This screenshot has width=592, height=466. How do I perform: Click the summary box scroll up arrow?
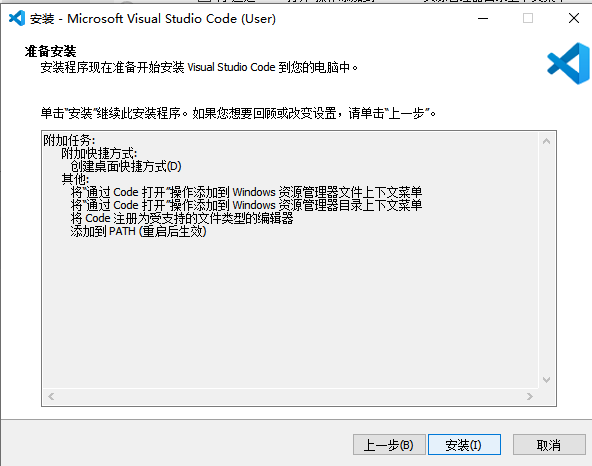click(546, 141)
